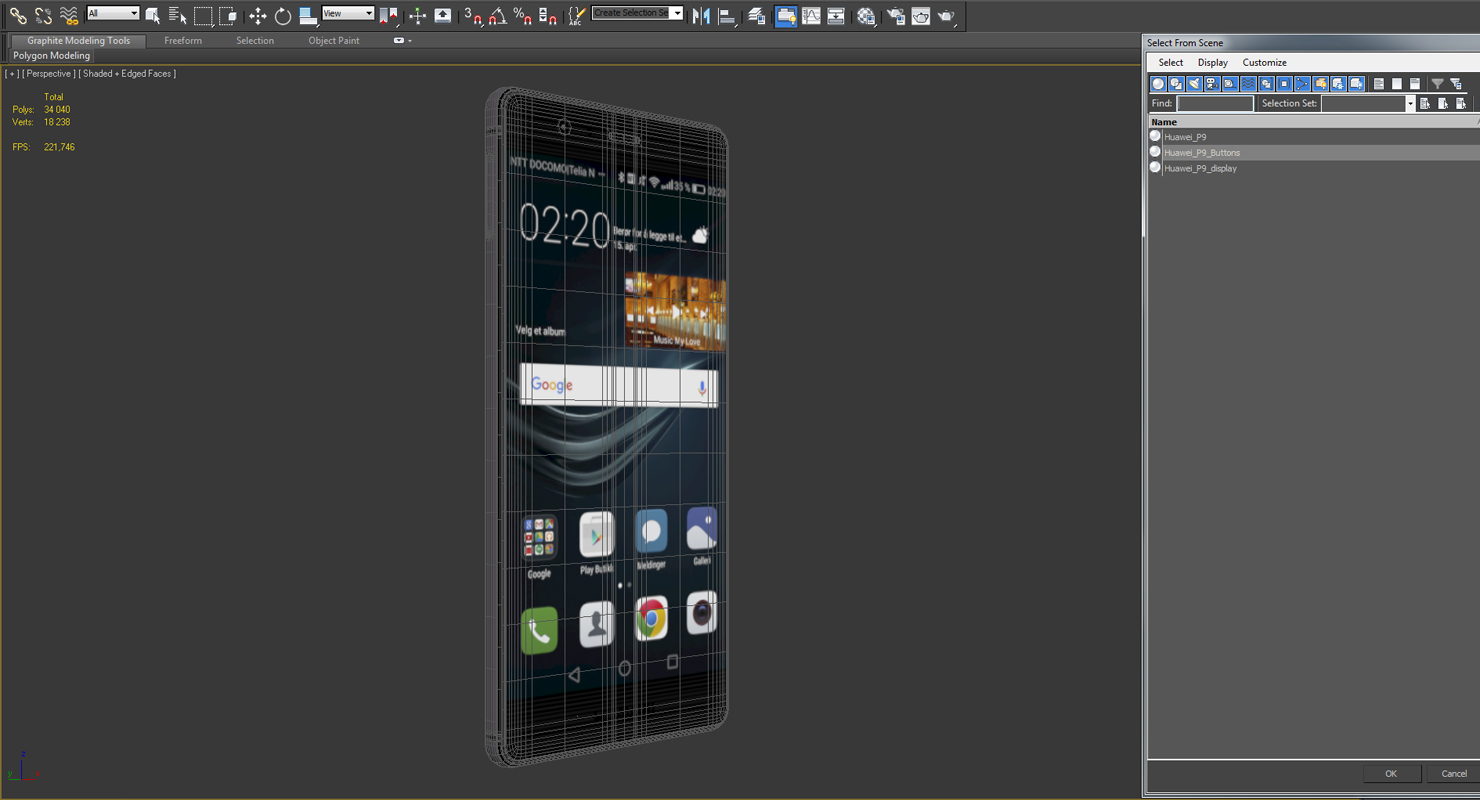Open the reference coordinate 'View' dropdown

[348, 13]
